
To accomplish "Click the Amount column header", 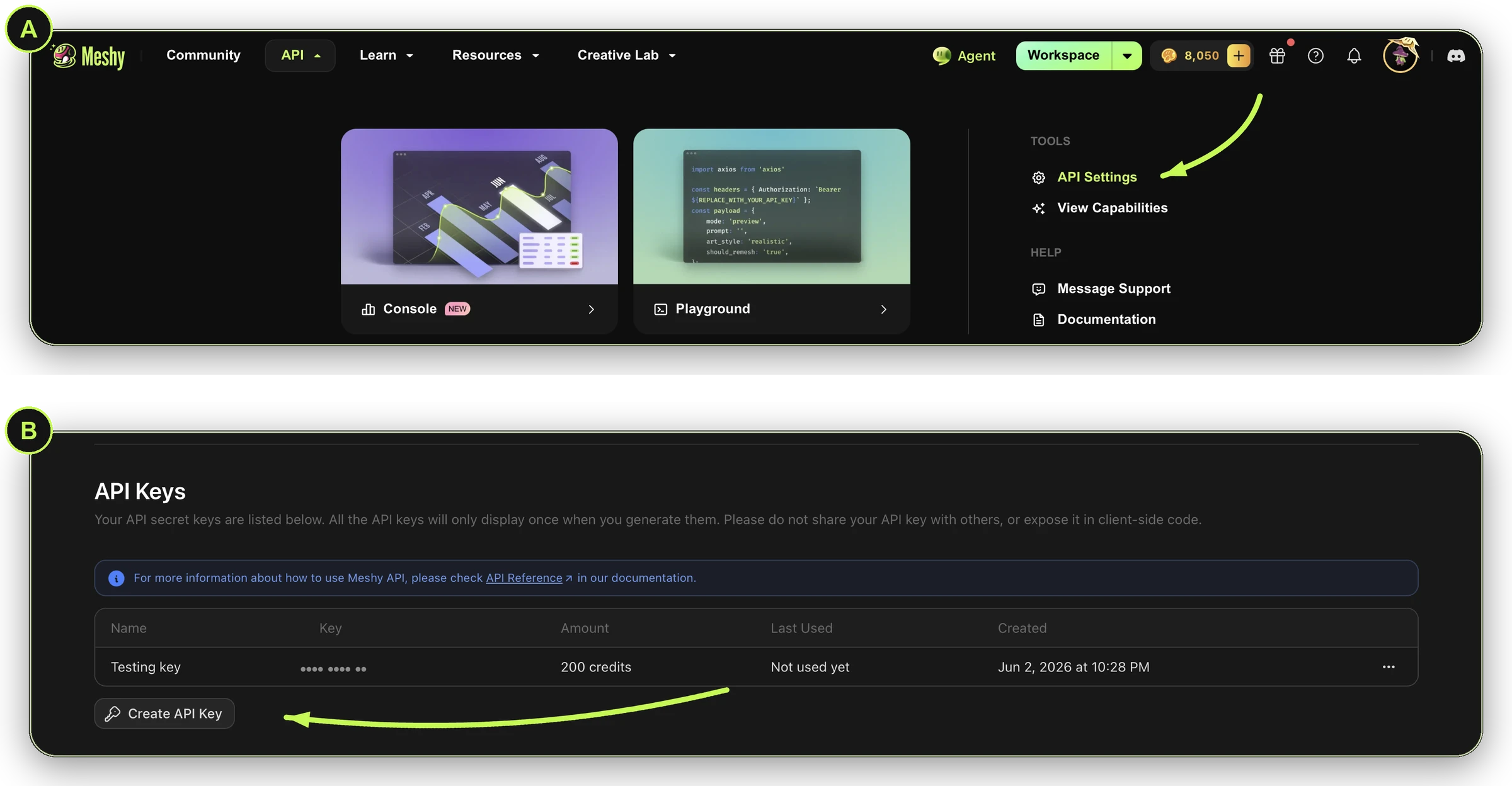I will [585, 628].
